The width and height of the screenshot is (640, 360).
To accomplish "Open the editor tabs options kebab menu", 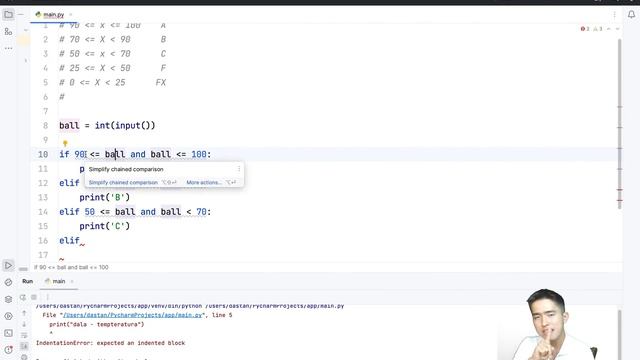I will pos(614,15).
